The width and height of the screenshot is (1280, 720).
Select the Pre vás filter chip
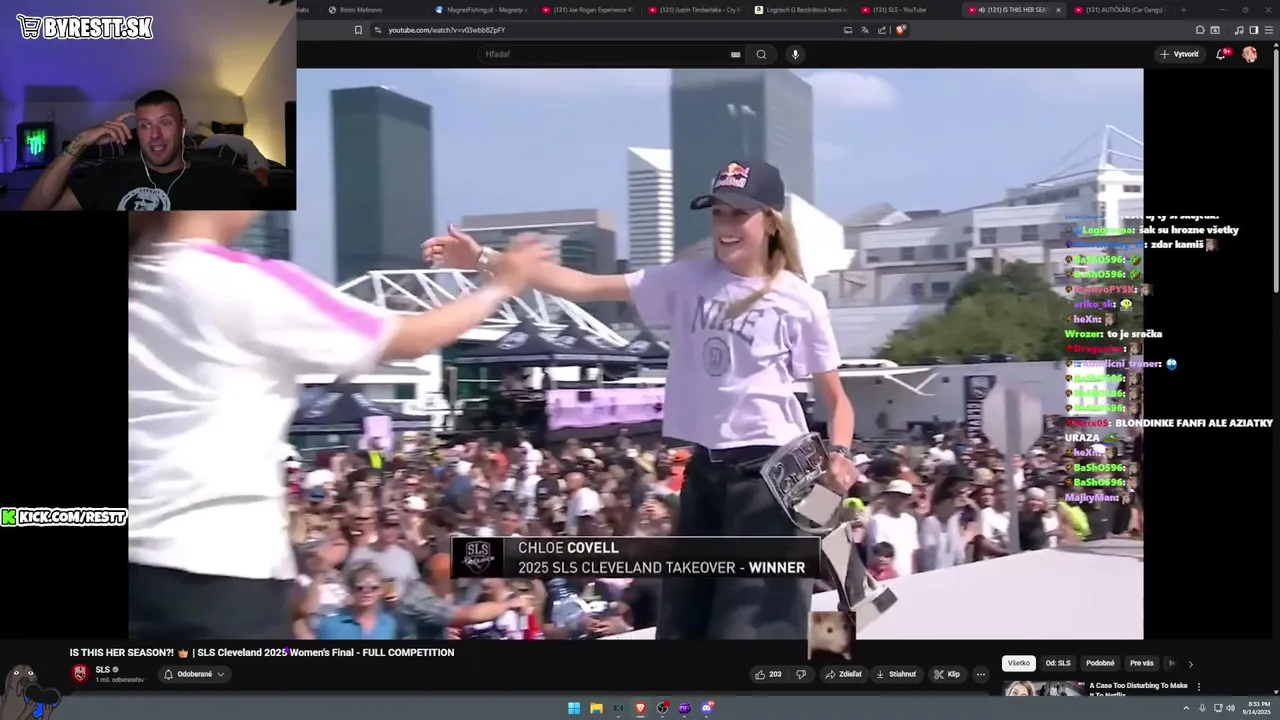tap(1141, 663)
